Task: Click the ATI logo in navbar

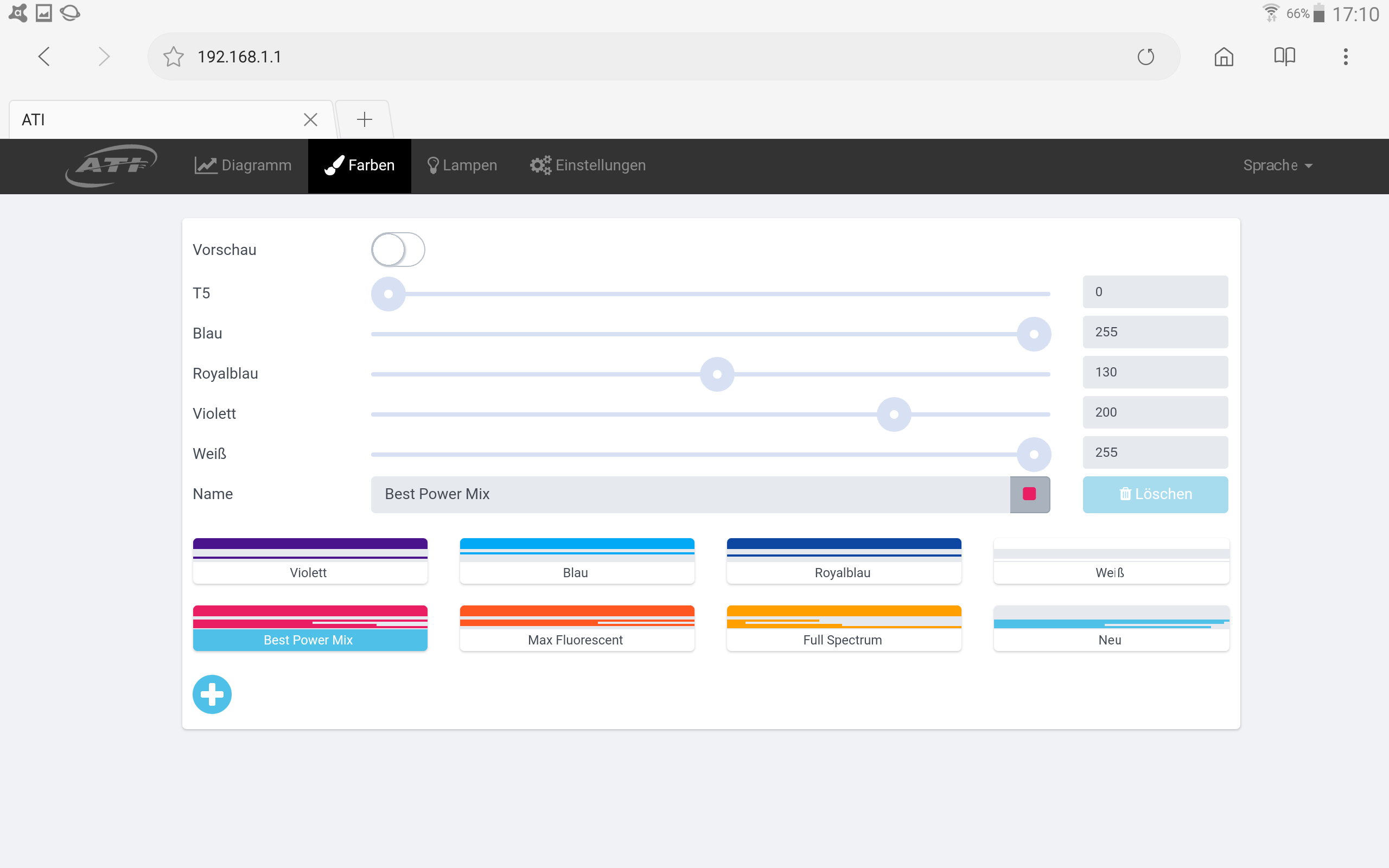Action: click(111, 165)
